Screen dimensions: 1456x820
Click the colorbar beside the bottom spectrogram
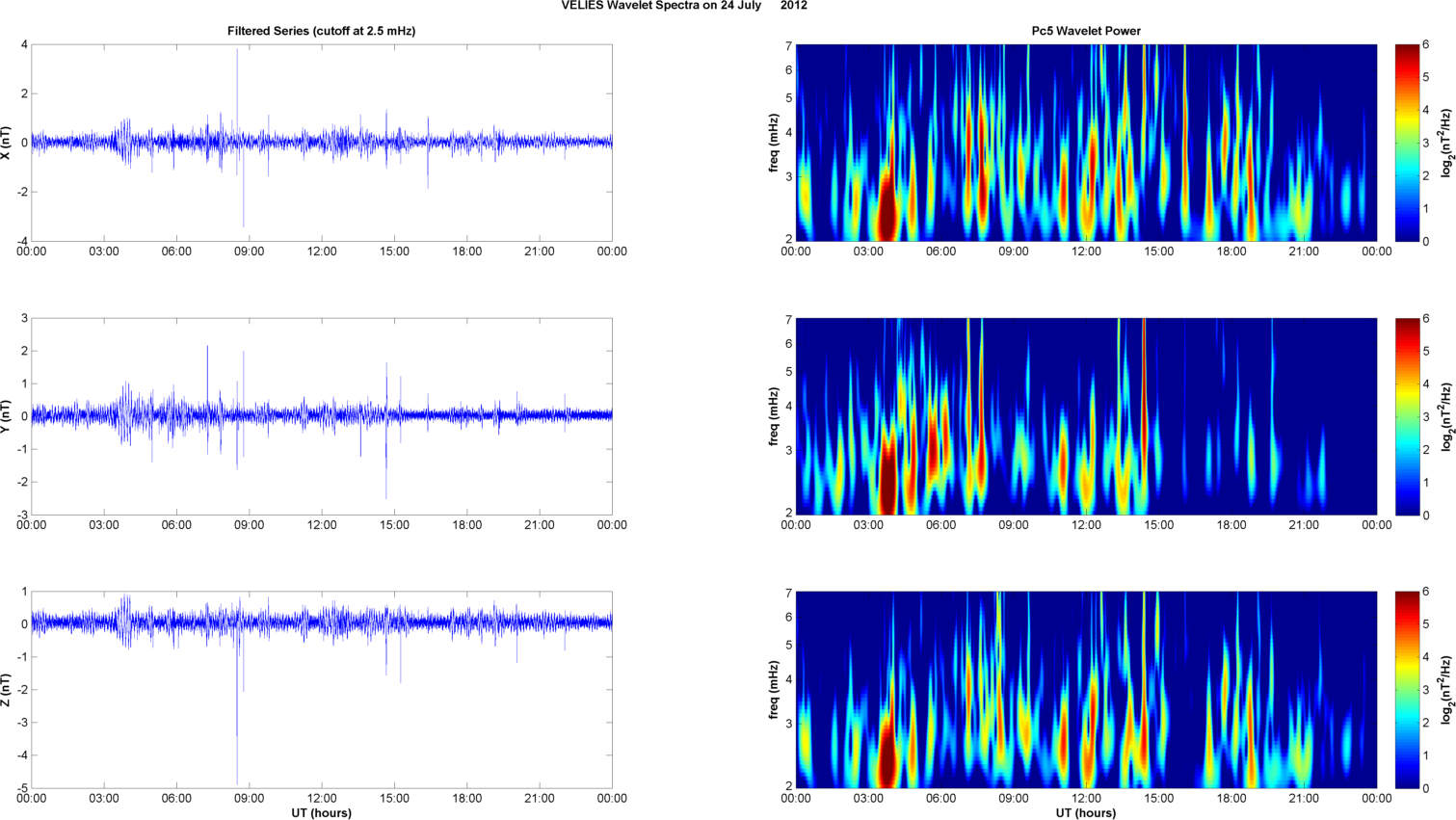tap(1407, 690)
